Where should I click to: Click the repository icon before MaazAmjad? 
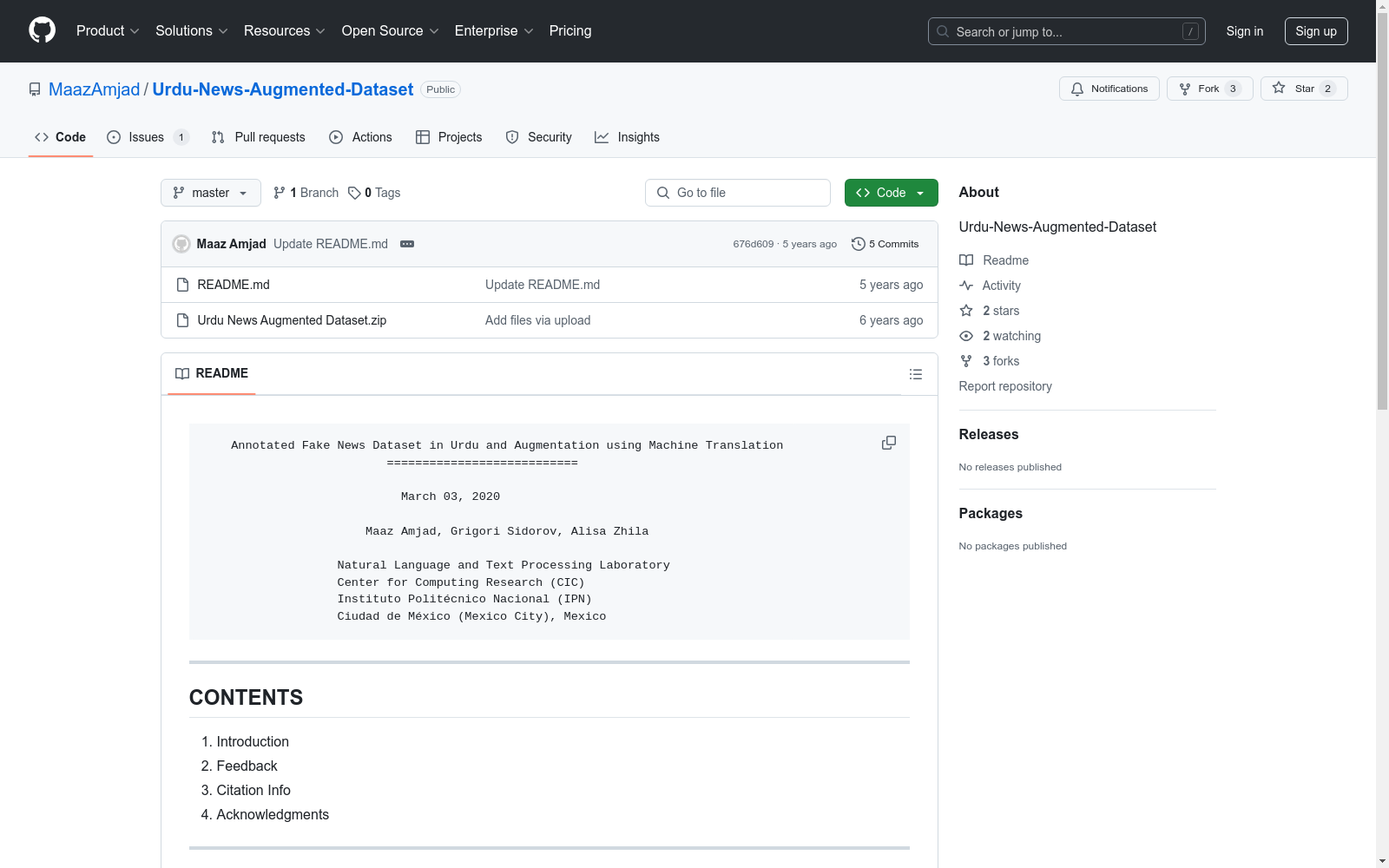tap(35, 89)
